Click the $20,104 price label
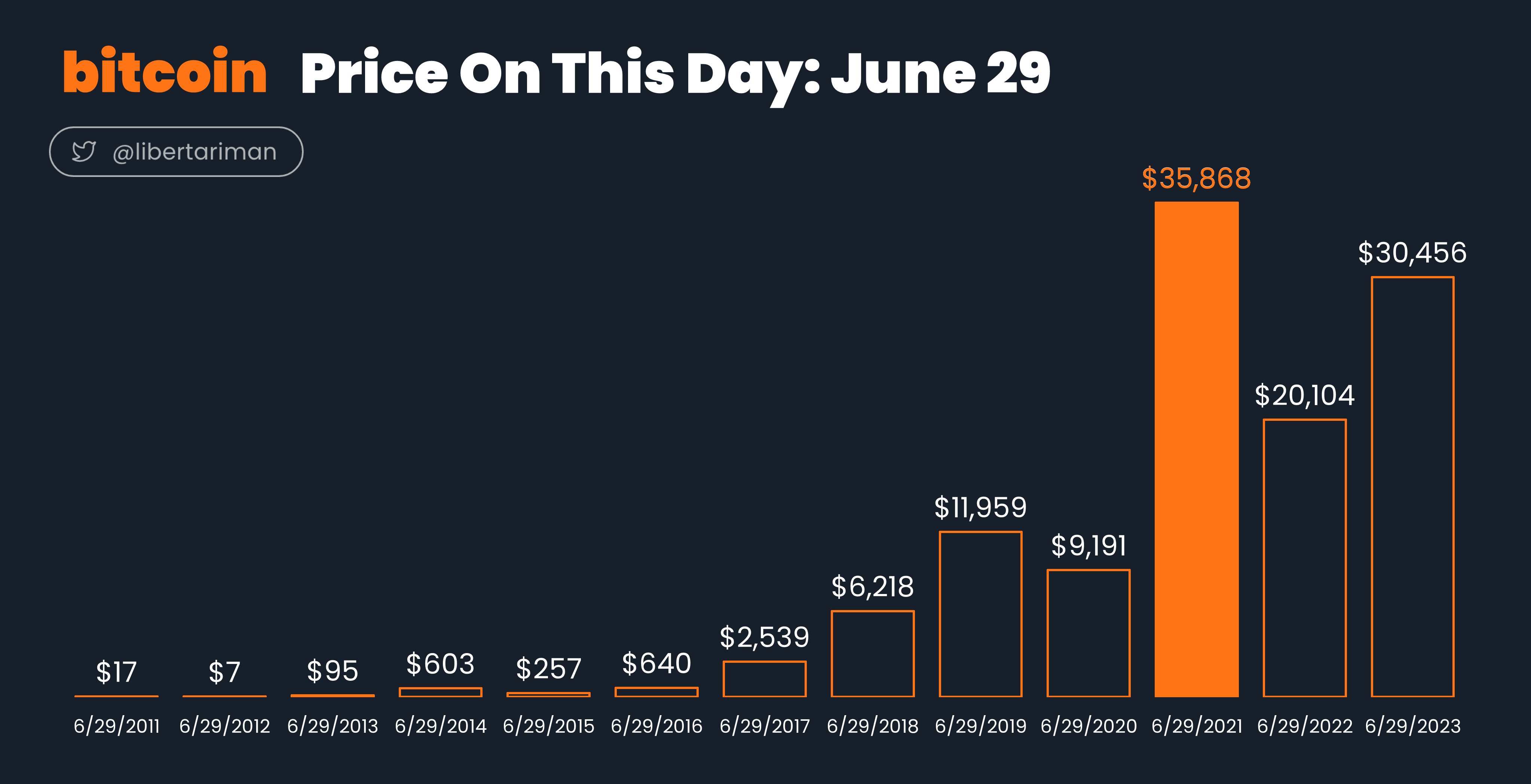1531x784 pixels. [1305, 395]
